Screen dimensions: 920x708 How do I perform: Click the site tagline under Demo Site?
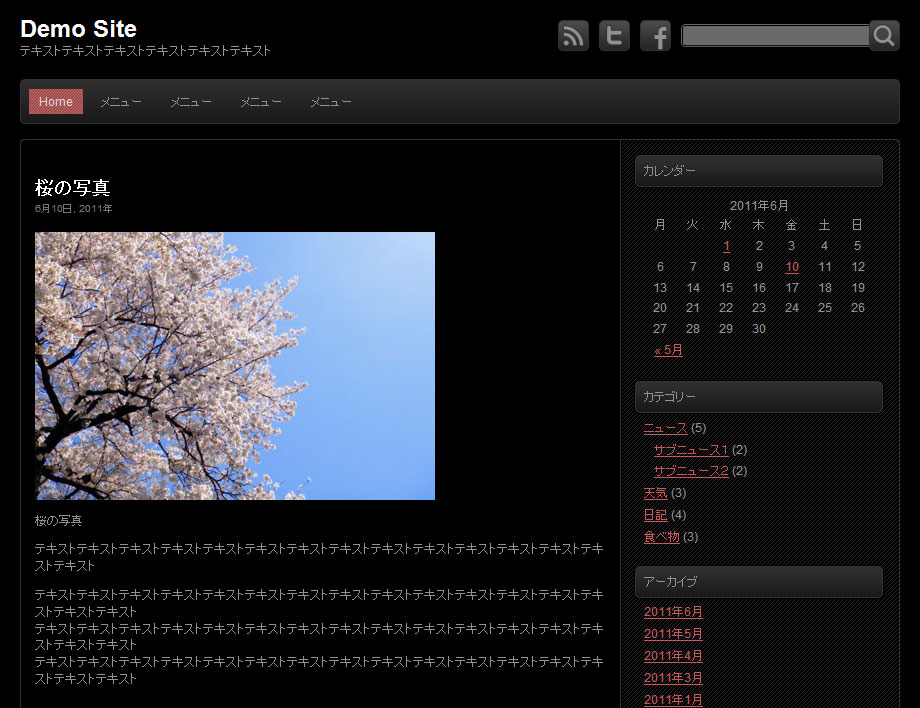tap(145, 51)
